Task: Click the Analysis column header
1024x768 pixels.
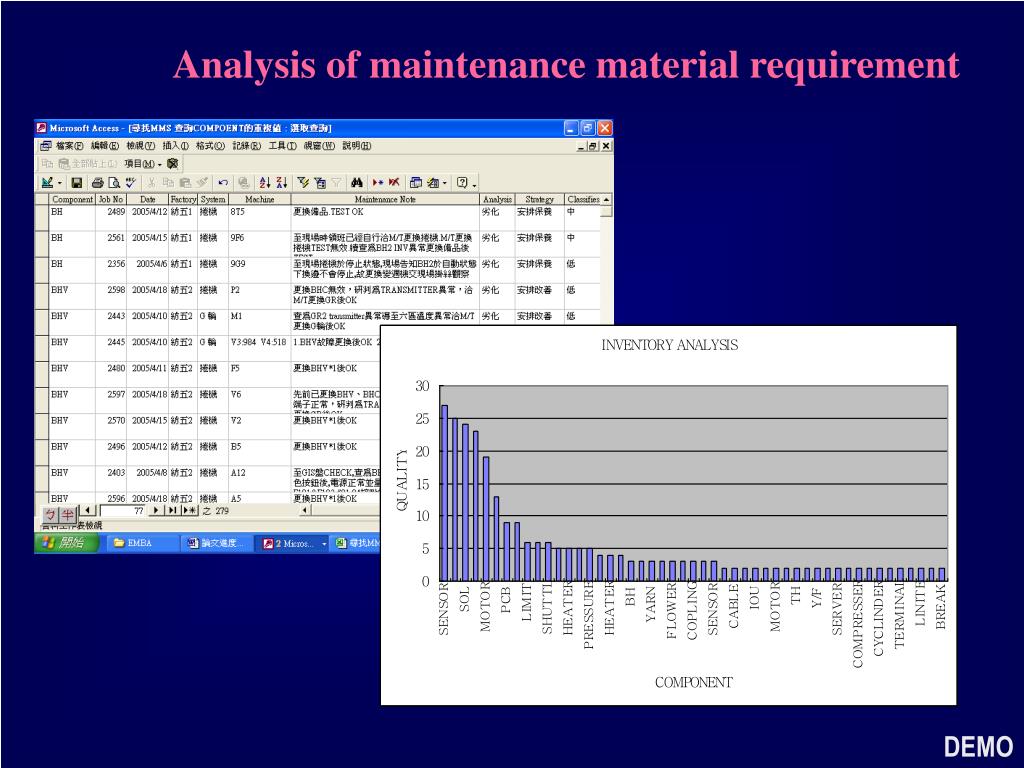Action: (497, 199)
